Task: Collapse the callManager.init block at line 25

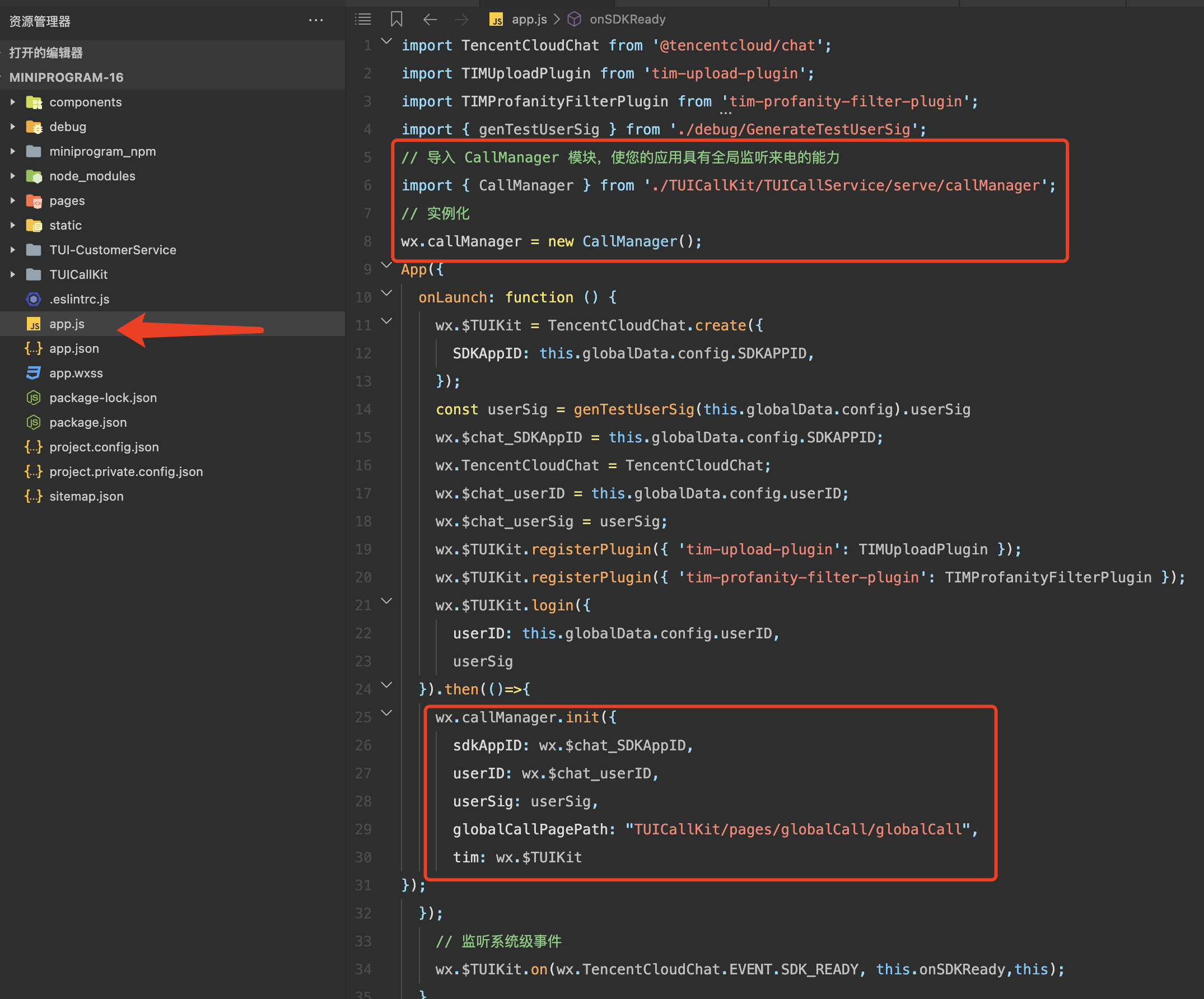Action: click(x=387, y=713)
